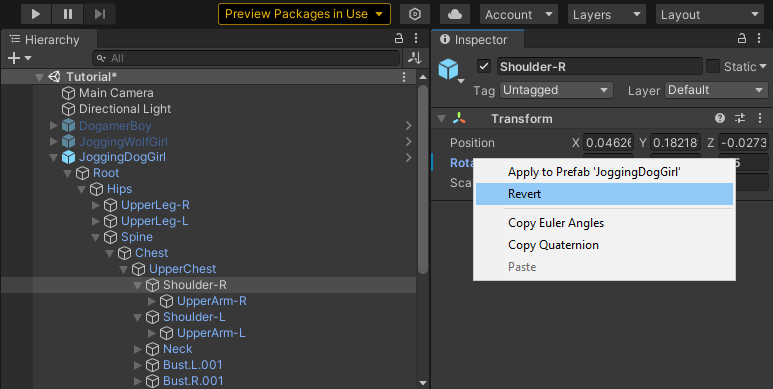Click the Pause button
The height and width of the screenshot is (389, 773).
[68, 14]
